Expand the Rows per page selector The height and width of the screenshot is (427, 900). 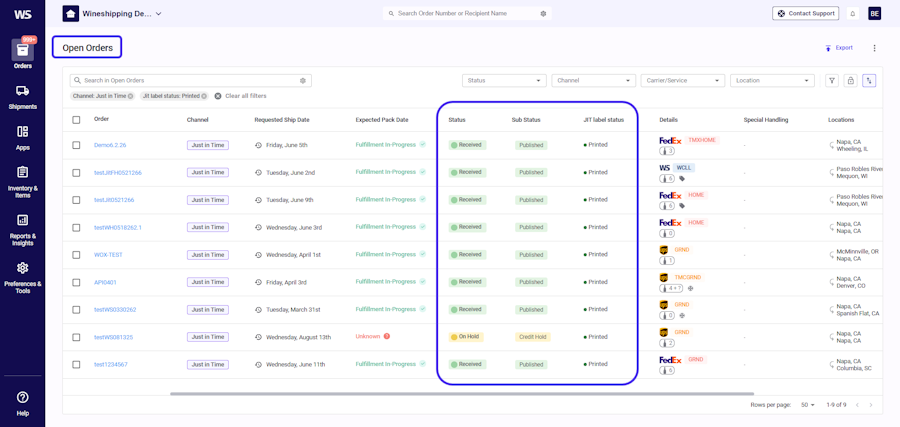(x=808, y=405)
